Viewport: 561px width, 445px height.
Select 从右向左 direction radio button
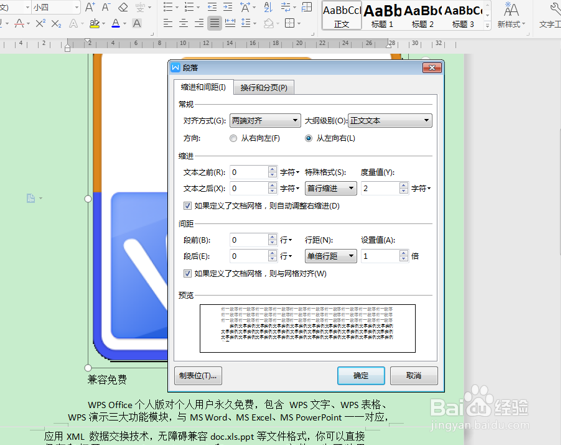click(233, 138)
